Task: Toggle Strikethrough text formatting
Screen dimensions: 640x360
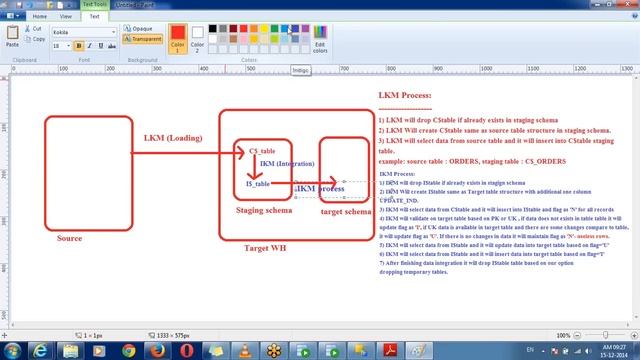Action: tap(111, 46)
